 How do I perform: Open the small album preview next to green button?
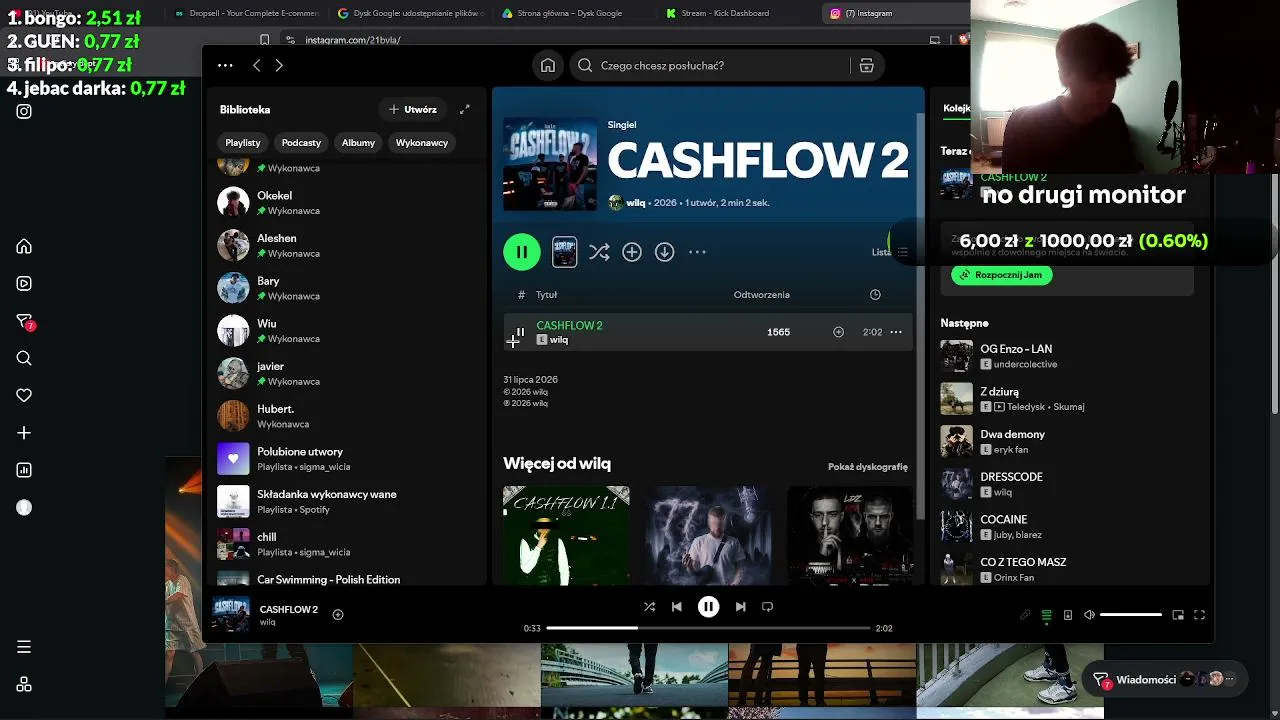point(565,252)
